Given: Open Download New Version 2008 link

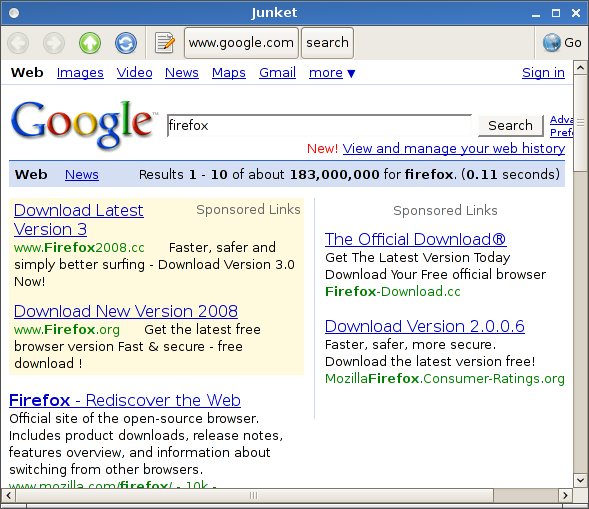Looking at the screenshot, I should (x=126, y=311).
